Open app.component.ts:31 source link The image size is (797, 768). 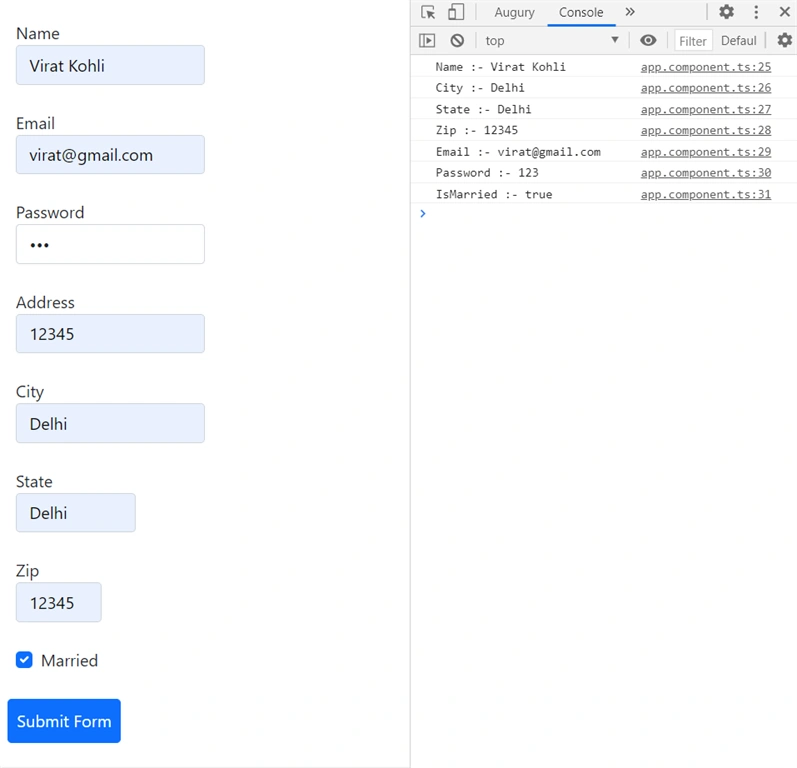706,194
